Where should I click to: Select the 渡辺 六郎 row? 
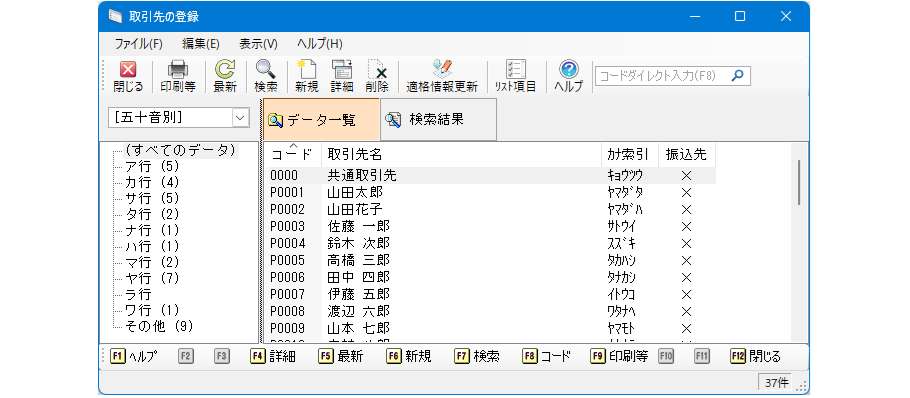[x=490, y=311]
